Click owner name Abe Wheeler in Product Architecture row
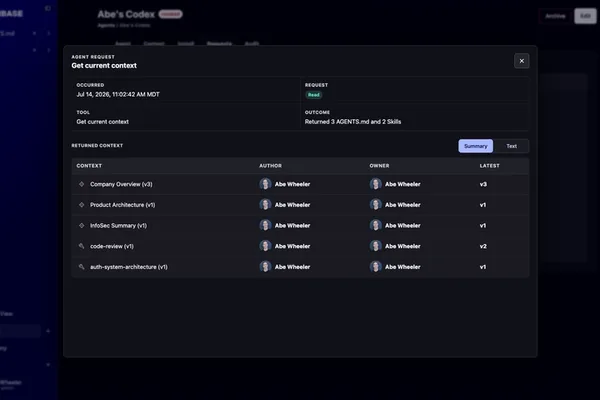 click(x=403, y=205)
